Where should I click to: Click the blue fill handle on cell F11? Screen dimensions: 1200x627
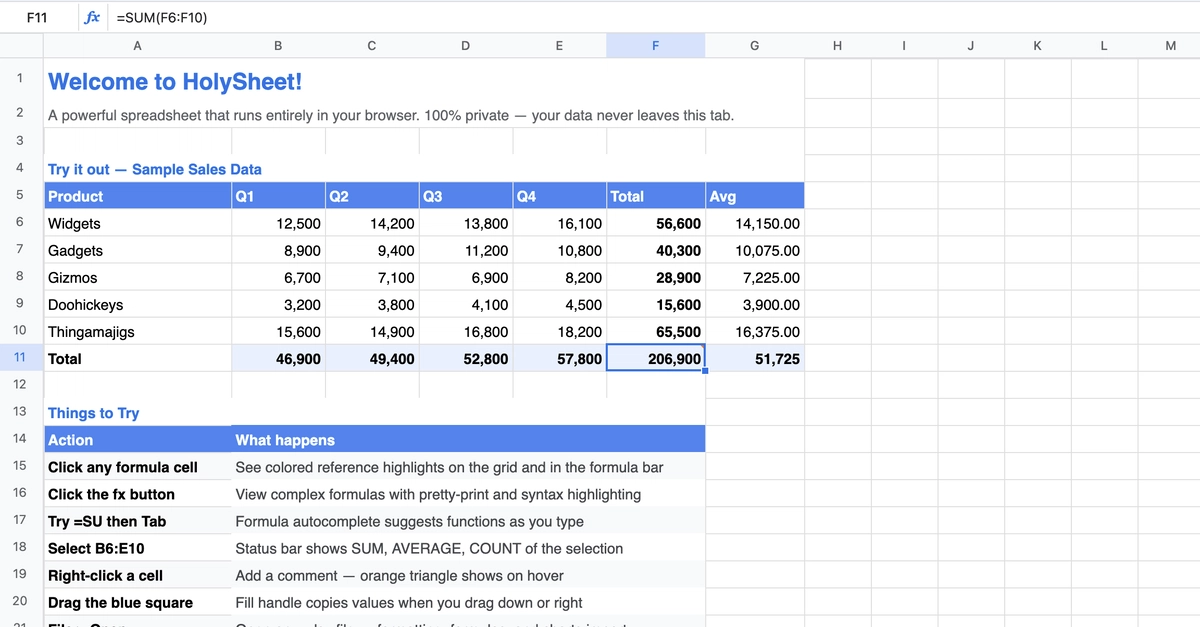tap(705, 371)
